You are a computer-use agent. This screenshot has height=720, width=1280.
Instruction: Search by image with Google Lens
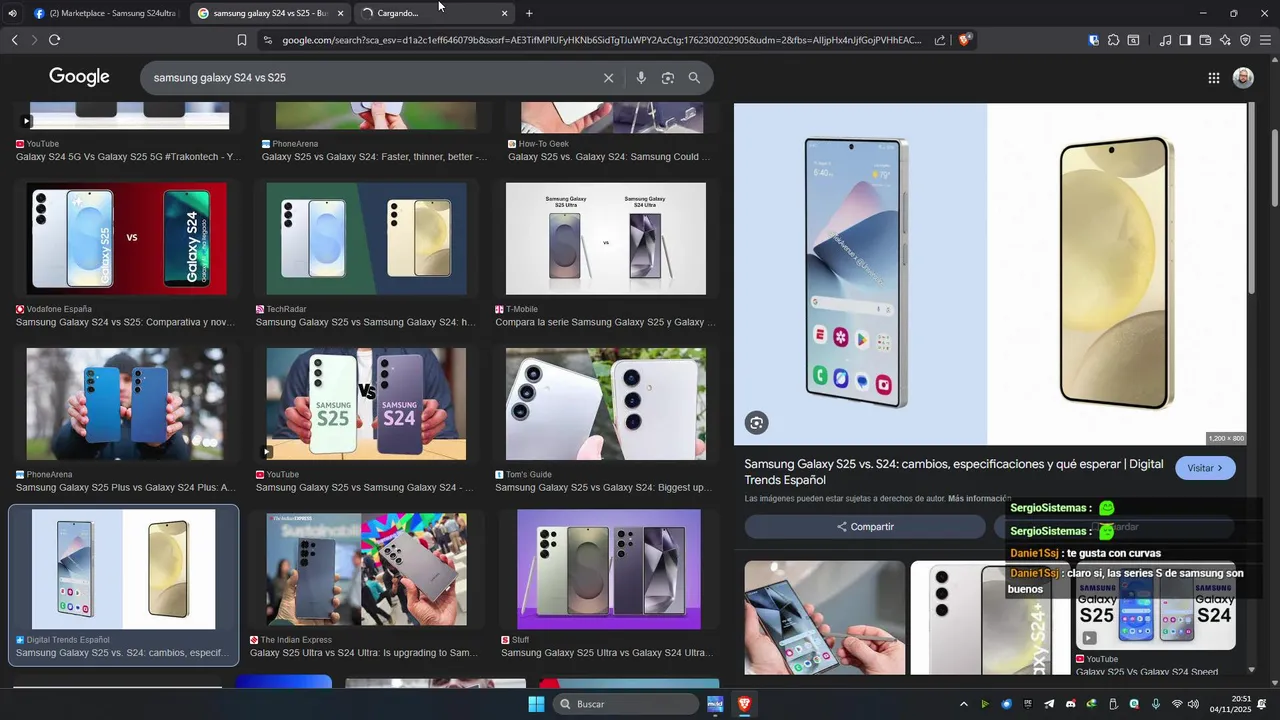668,78
